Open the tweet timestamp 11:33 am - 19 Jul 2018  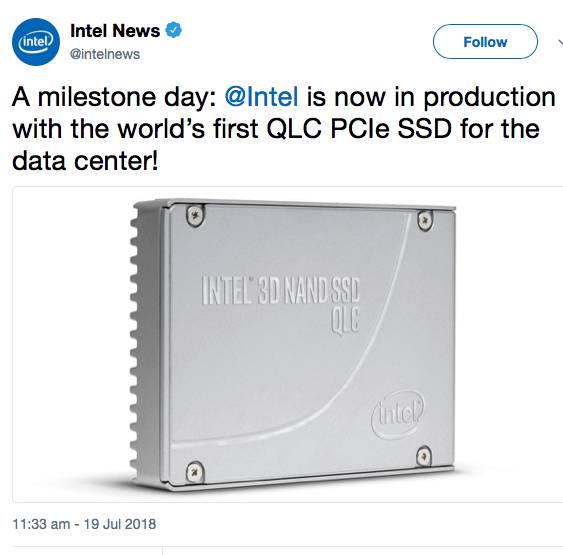84,524
